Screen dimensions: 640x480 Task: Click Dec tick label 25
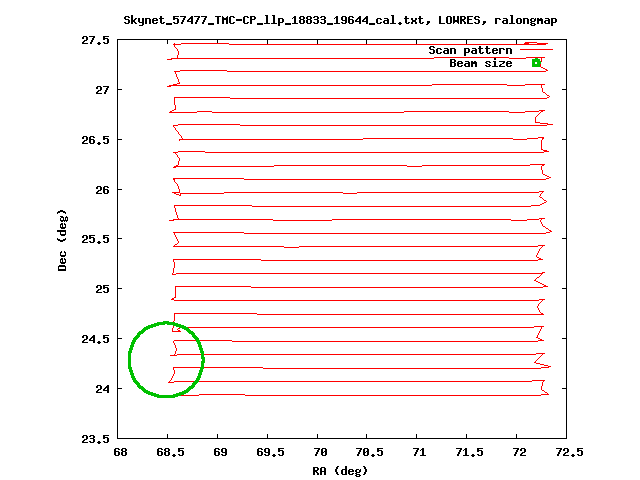[x=102, y=289]
